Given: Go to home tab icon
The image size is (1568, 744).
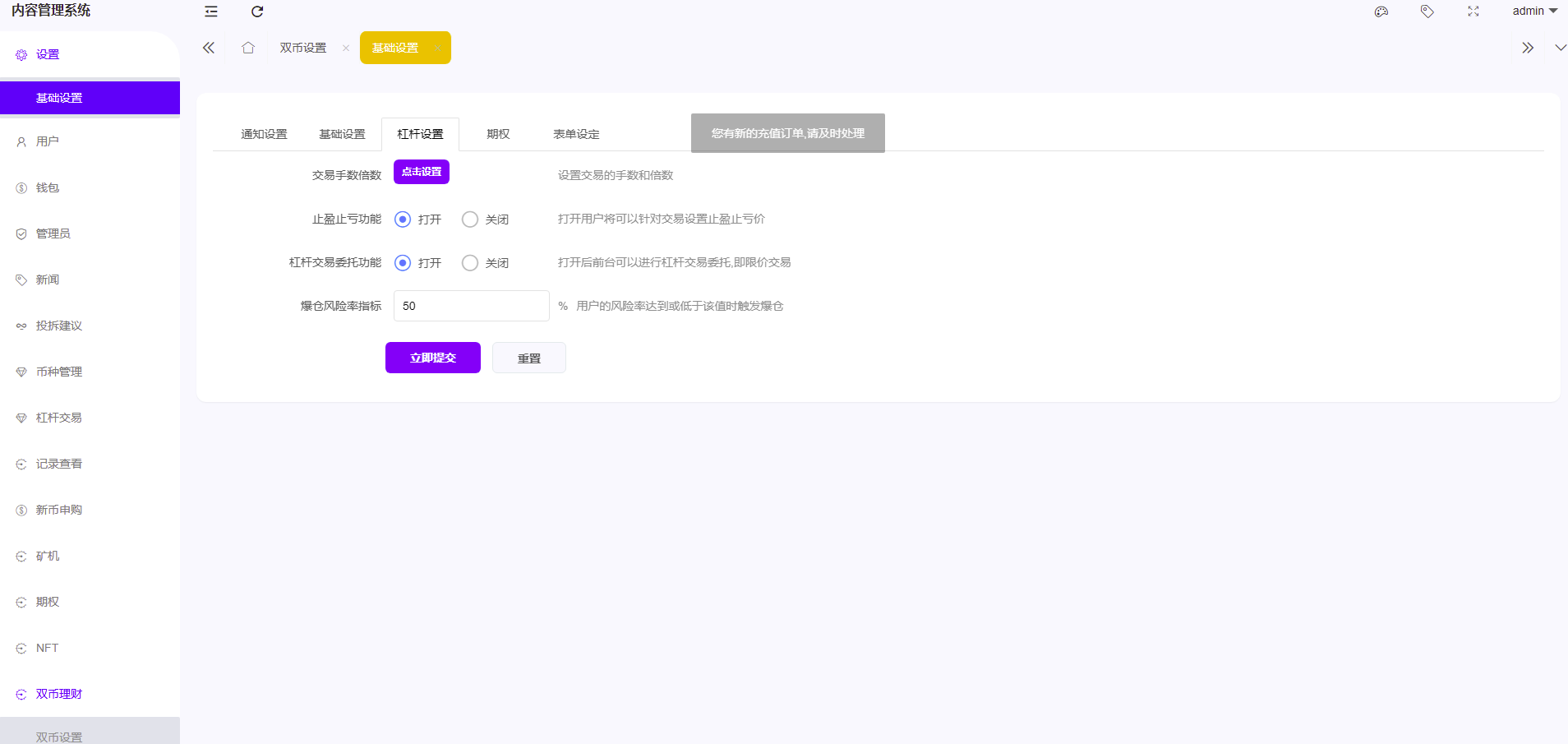Looking at the screenshot, I should coord(248,48).
